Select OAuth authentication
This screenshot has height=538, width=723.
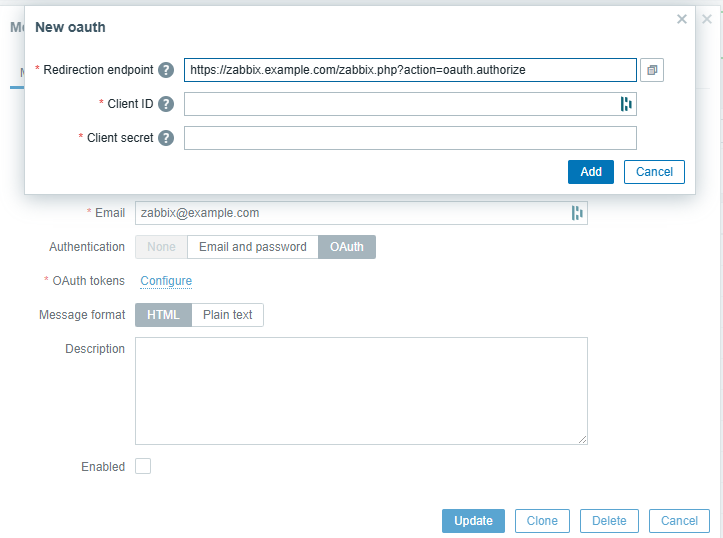pos(347,247)
